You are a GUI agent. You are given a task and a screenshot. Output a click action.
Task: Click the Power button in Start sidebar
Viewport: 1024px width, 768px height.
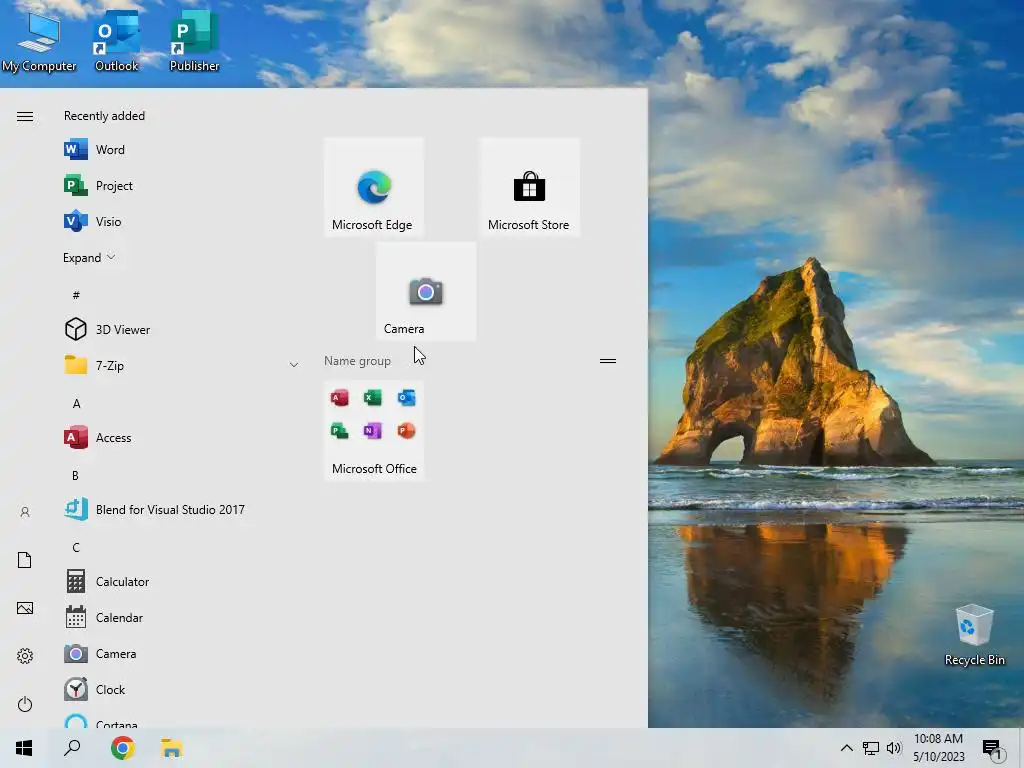point(25,704)
